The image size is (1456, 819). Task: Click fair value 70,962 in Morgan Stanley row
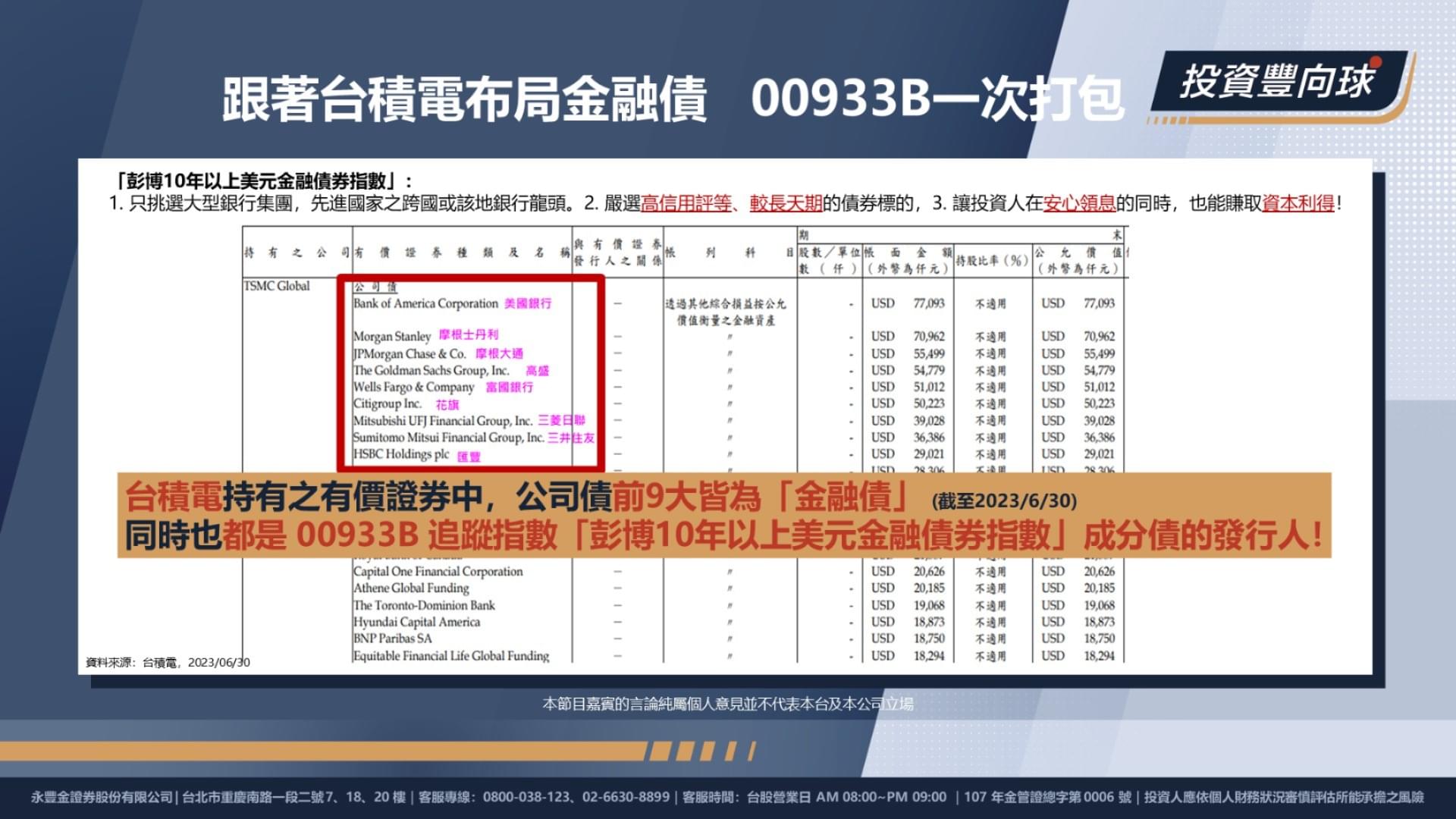tap(1099, 336)
